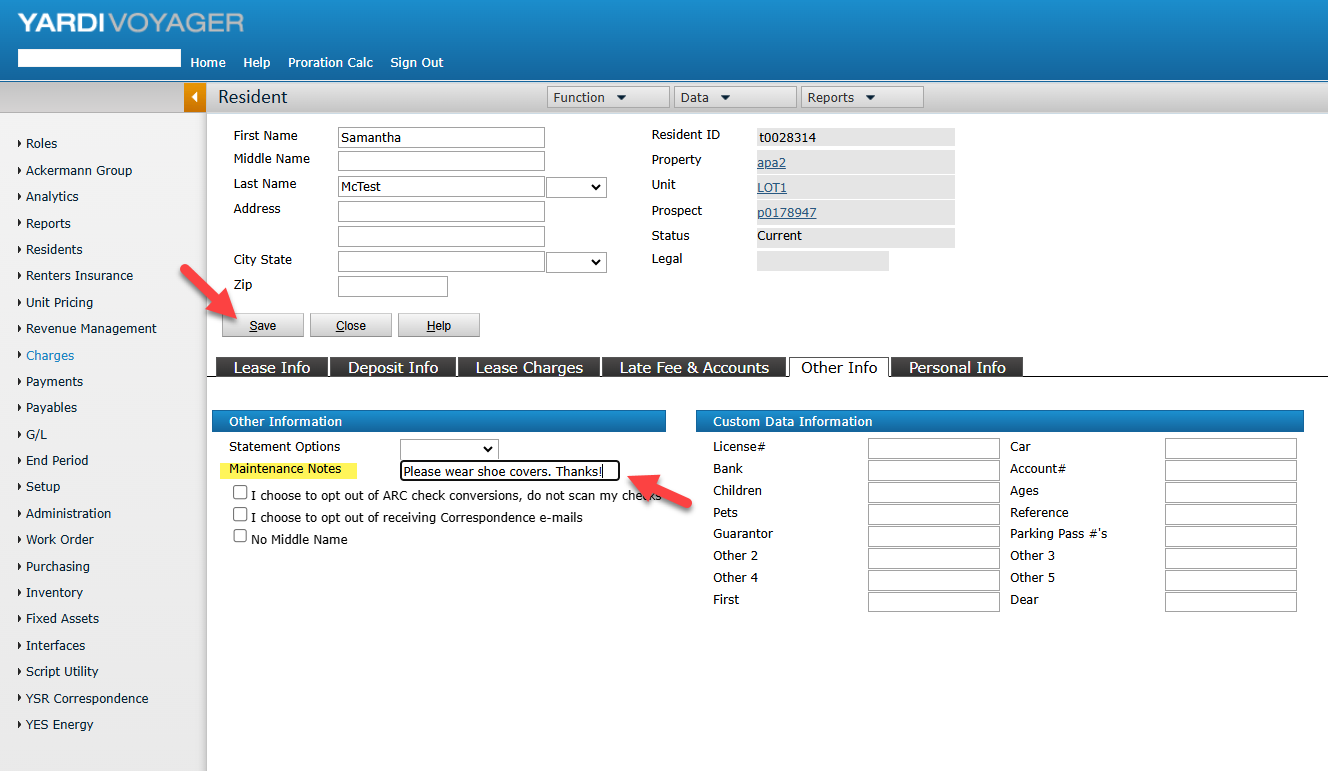The width and height of the screenshot is (1328, 771).
Task: Tick the No Middle Name checkbox
Action: [240, 537]
